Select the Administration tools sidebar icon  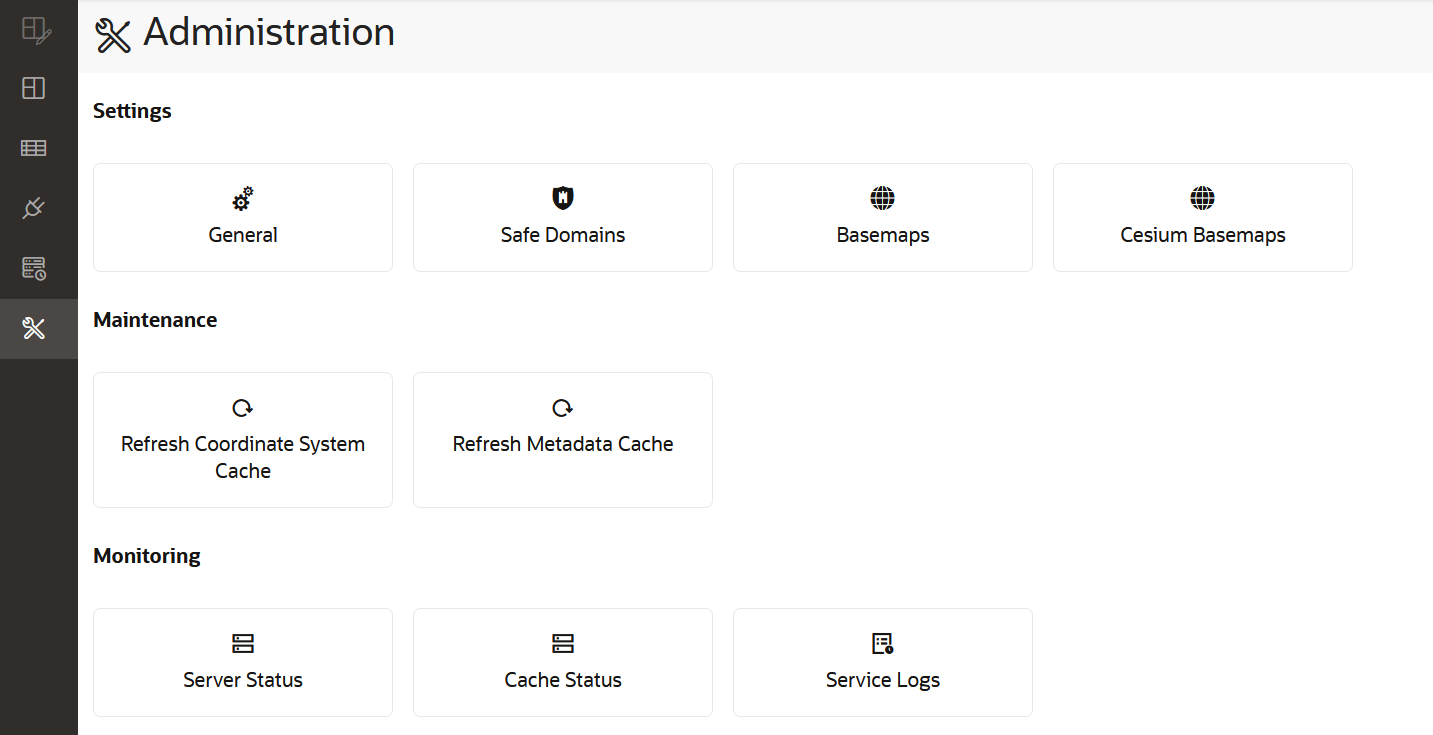34,328
